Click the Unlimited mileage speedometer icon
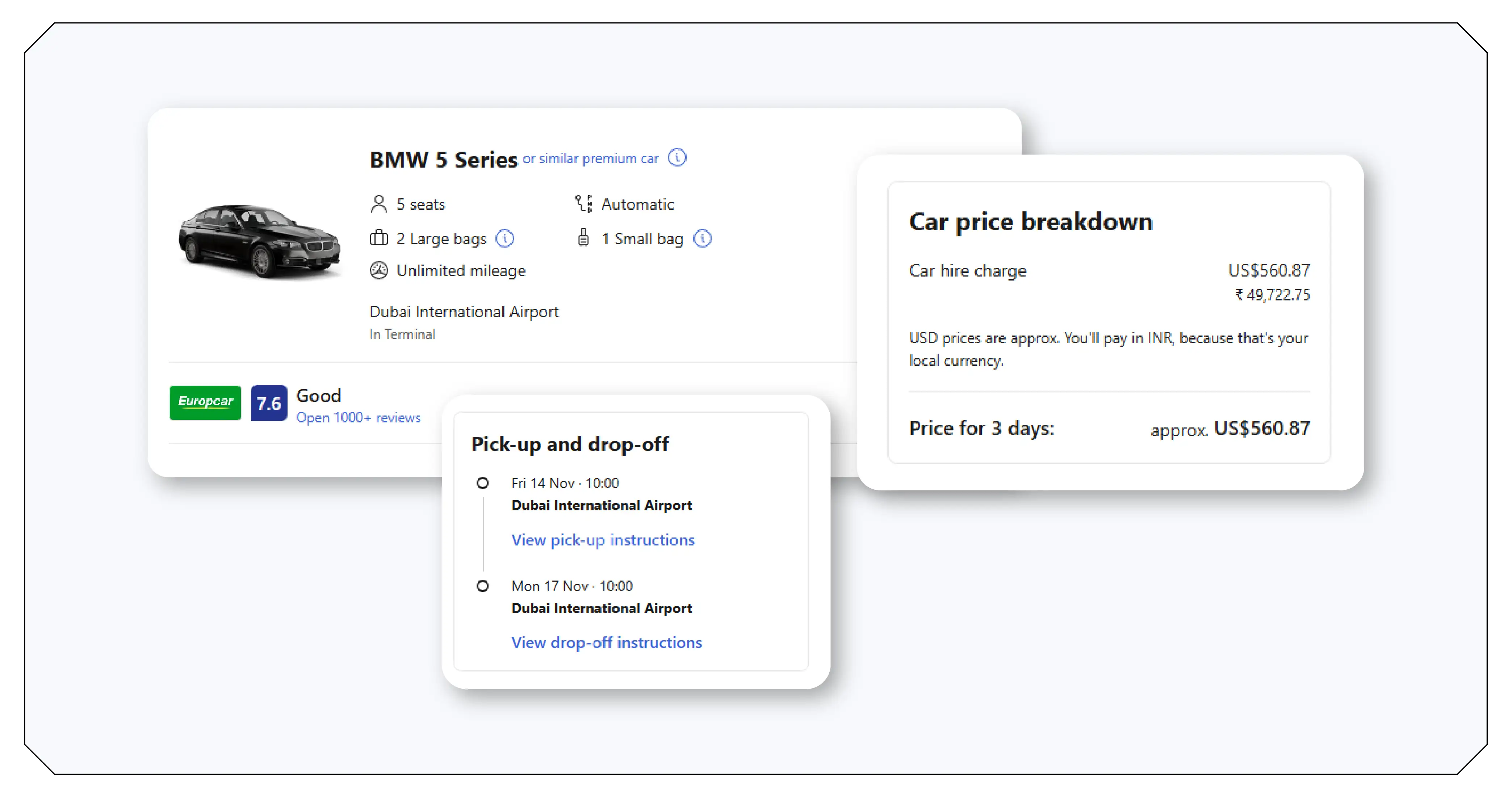Viewport: 1512px width, 797px height. click(378, 270)
